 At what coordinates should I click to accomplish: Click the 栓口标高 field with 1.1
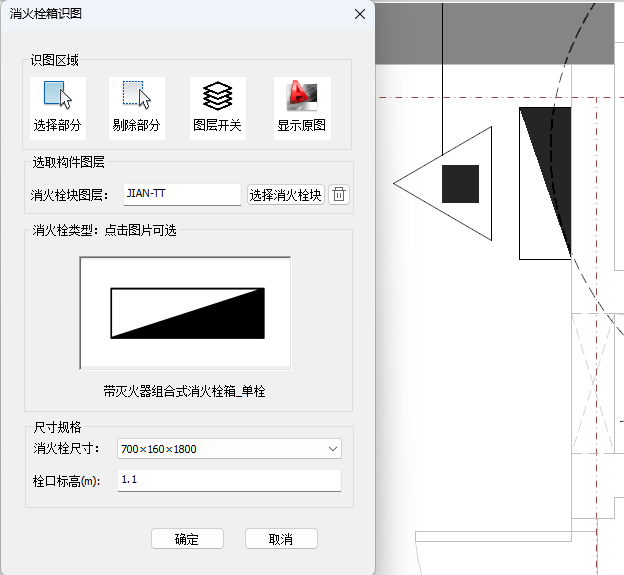coord(229,480)
